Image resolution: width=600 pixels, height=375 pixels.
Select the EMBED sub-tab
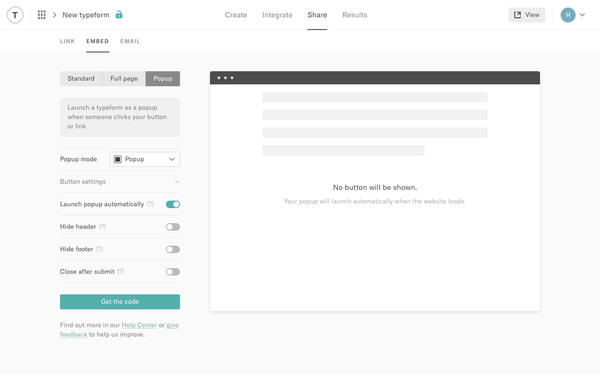[98, 41]
